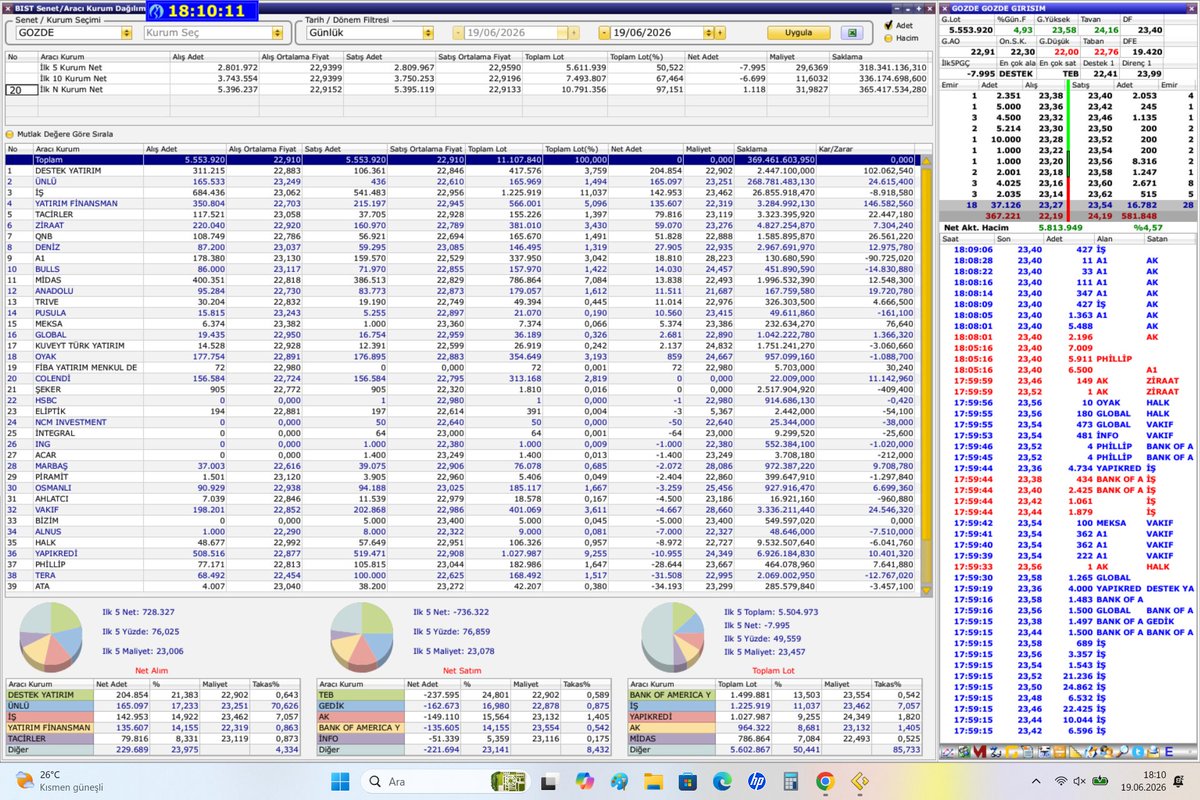Toggle Mutlak Değere Göre Sırala option
Screen dimensions: 1200x800
[10, 133]
